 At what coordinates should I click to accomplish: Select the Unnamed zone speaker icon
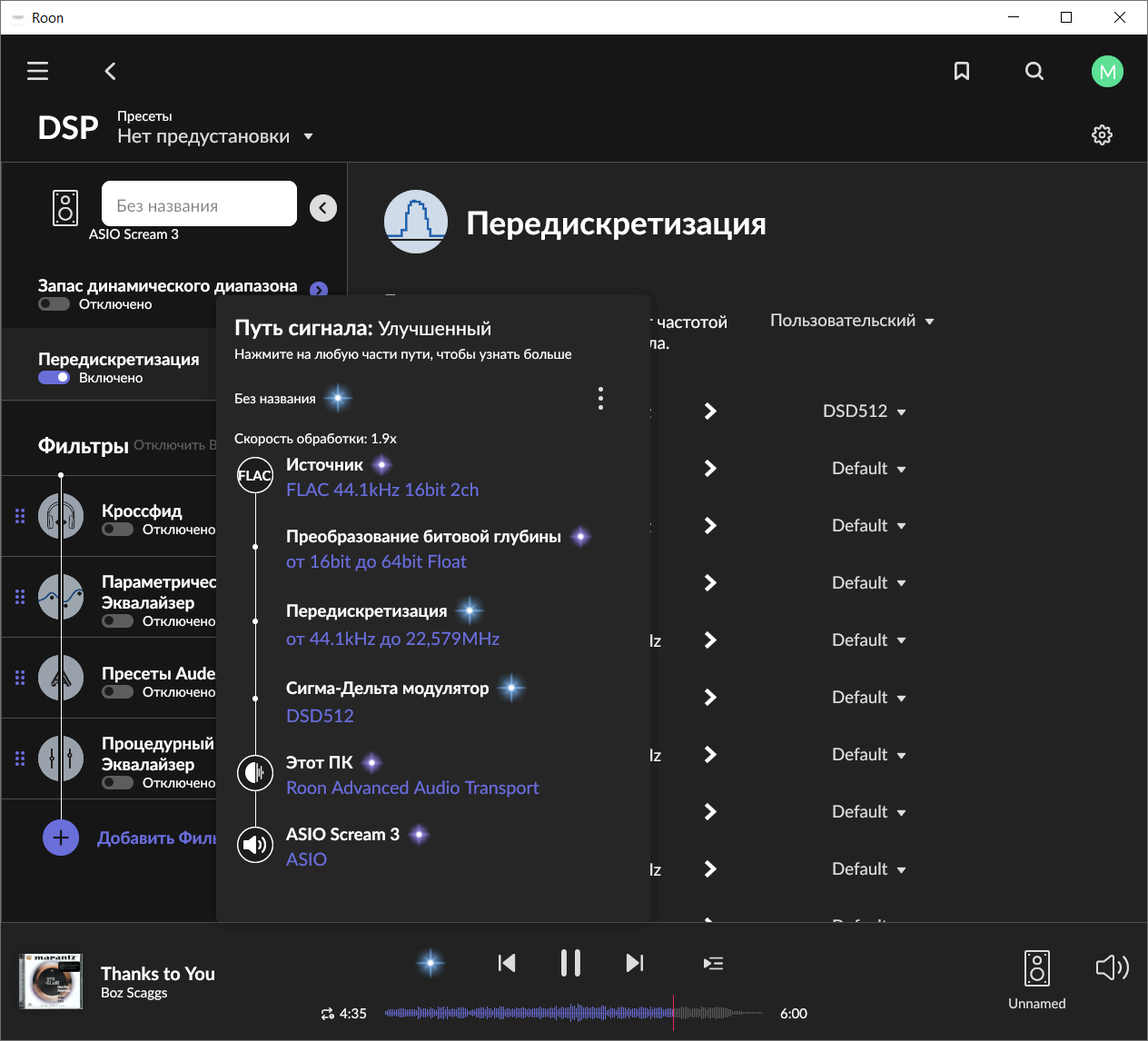(1036, 968)
